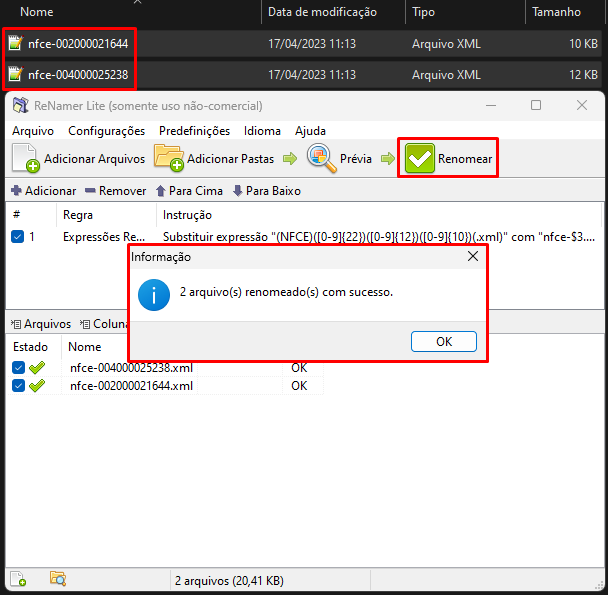The height and width of the screenshot is (595, 608).
Task: Open the Ajuda menu
Action: [x=310, y=131]
